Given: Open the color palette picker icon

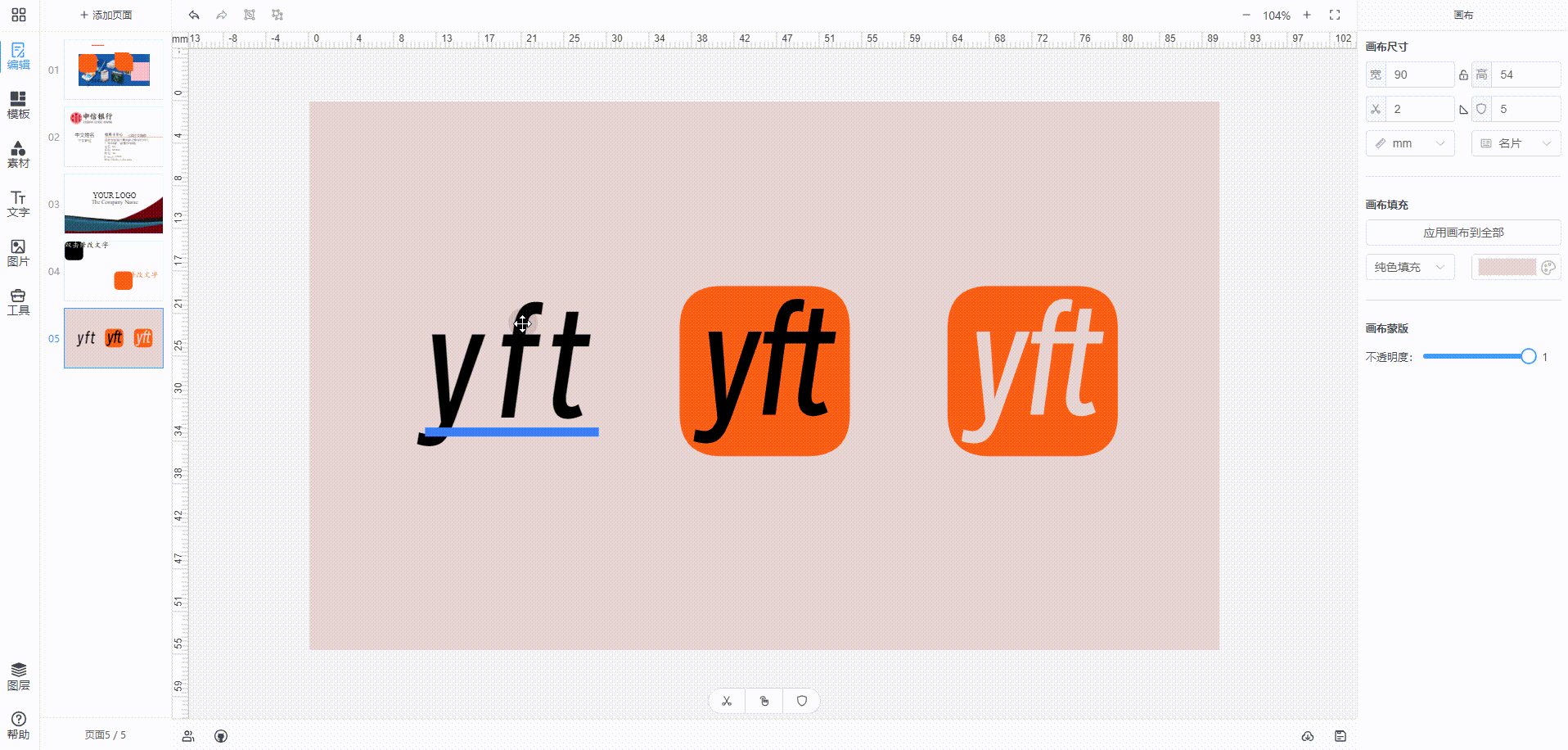Looking at the screenshot, I should 1548,267.
